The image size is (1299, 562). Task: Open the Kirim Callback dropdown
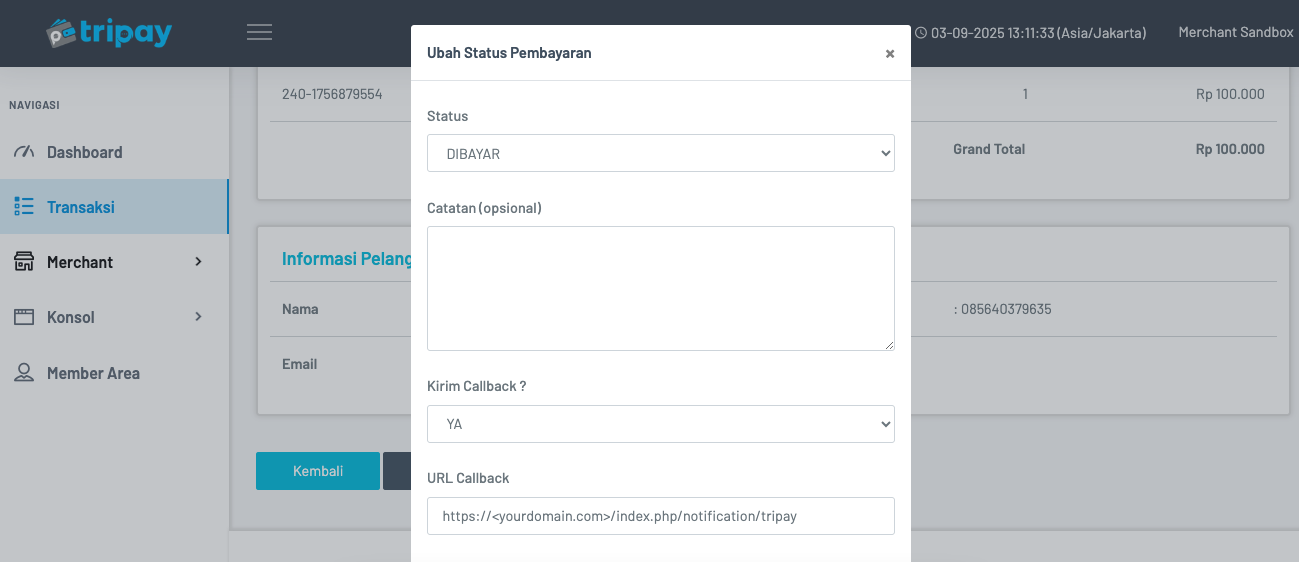point(660,424)
